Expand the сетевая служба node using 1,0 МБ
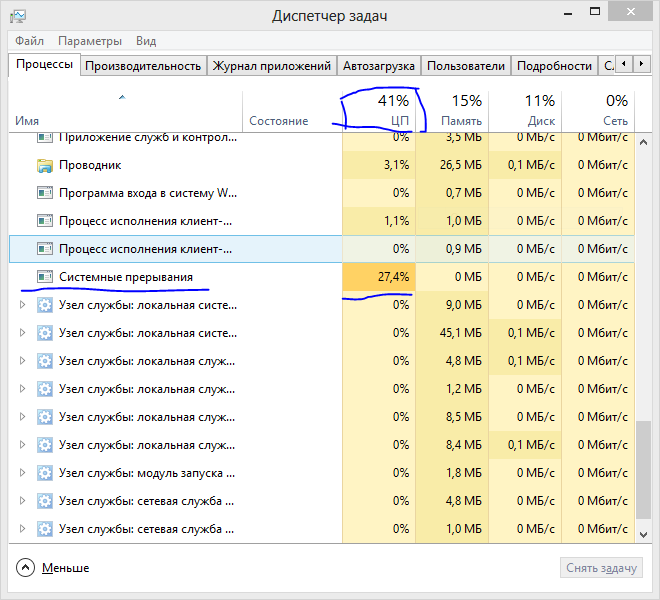 click(22, 529)
